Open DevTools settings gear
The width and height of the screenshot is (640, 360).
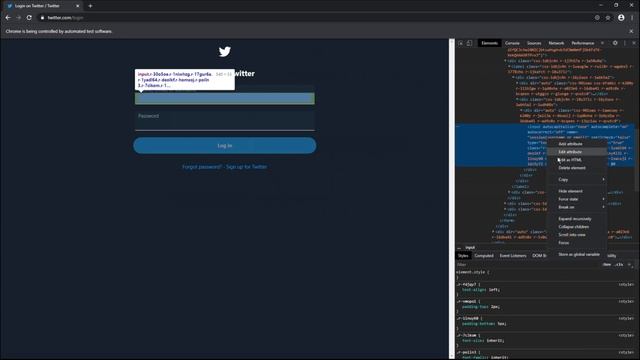click(615, 43)
